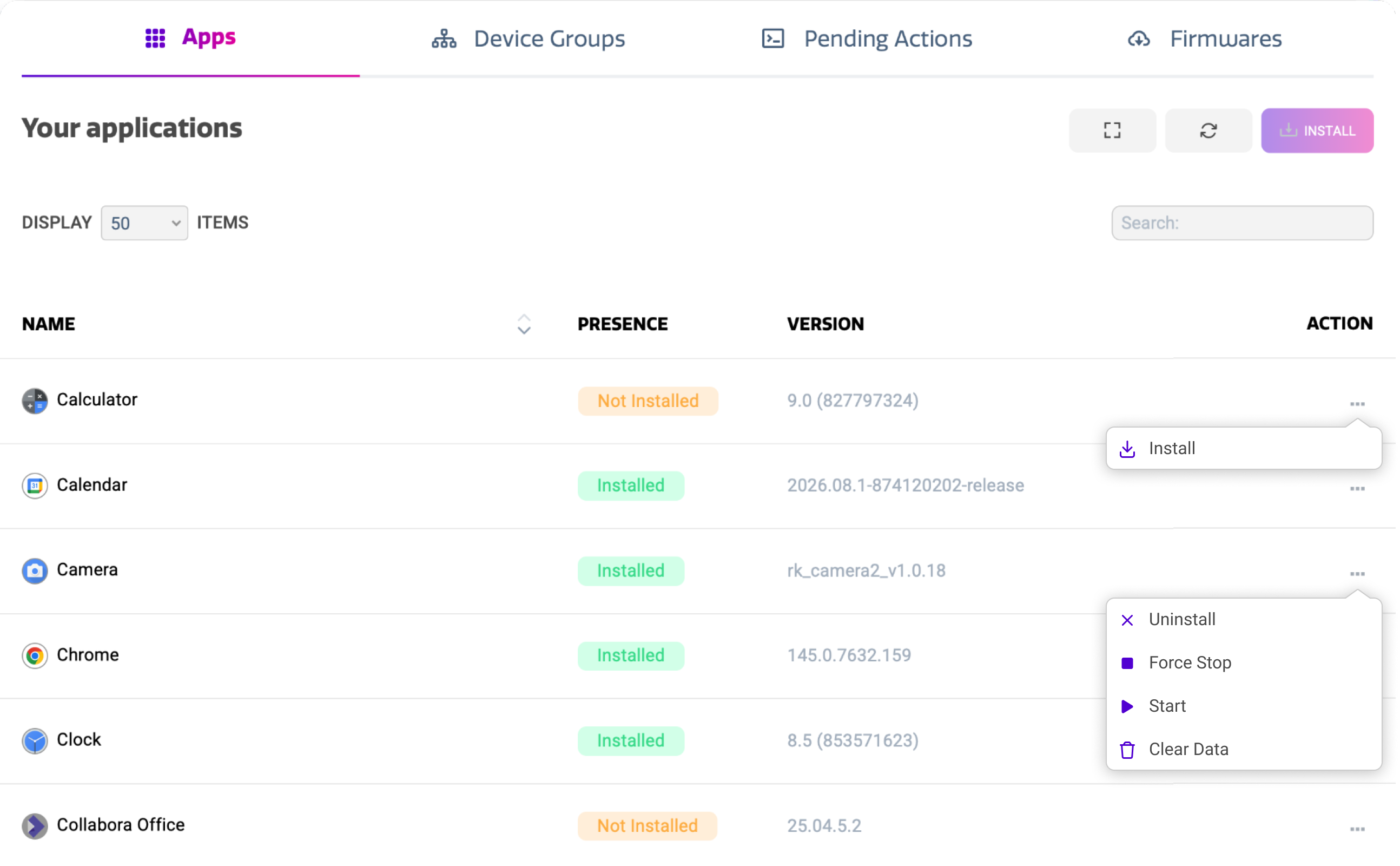Viewport: 1400px width, 866px height.
Task: Click the Collabora Office app icon
Action: point(35,826)
